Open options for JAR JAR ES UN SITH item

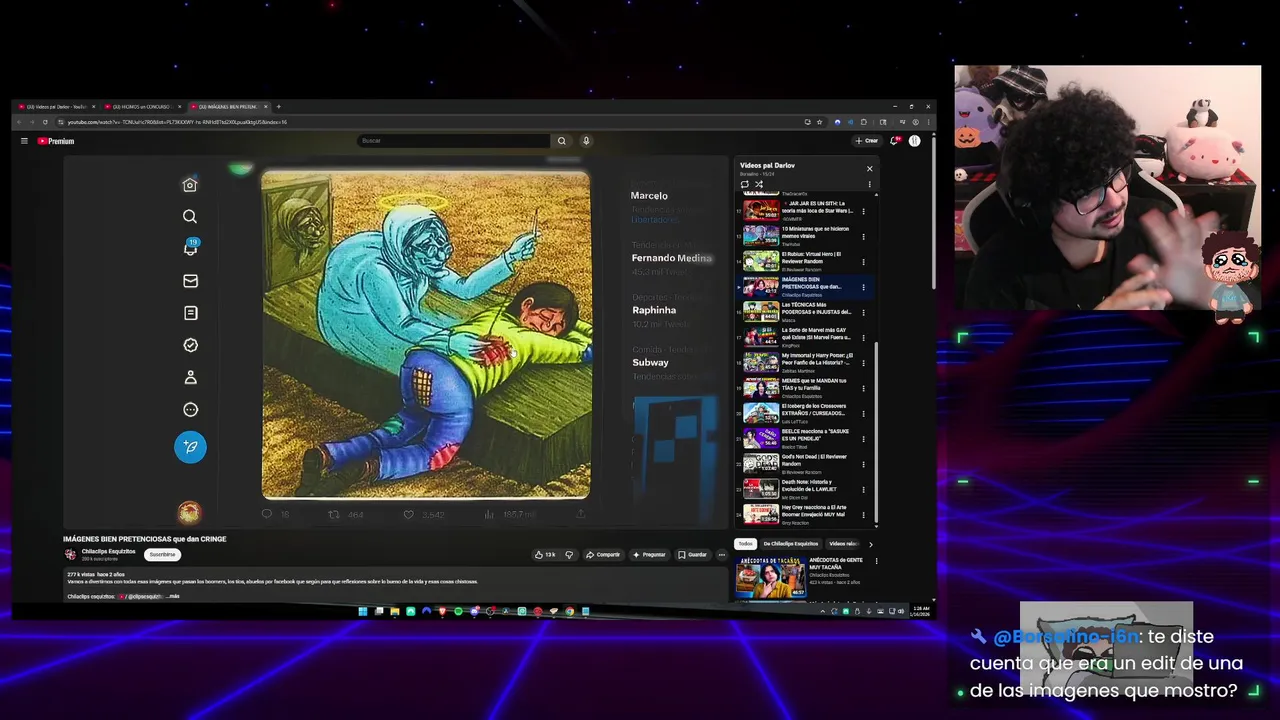tap(863, 211)
